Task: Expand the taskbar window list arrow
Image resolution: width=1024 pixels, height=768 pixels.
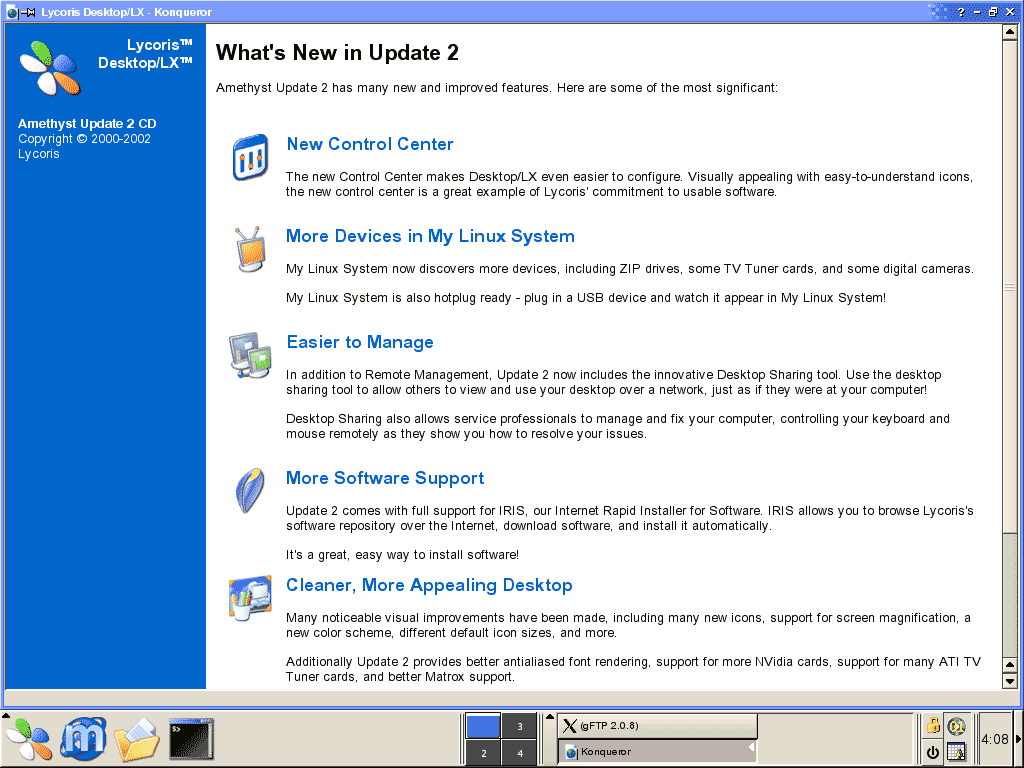Action: point(549,718)
